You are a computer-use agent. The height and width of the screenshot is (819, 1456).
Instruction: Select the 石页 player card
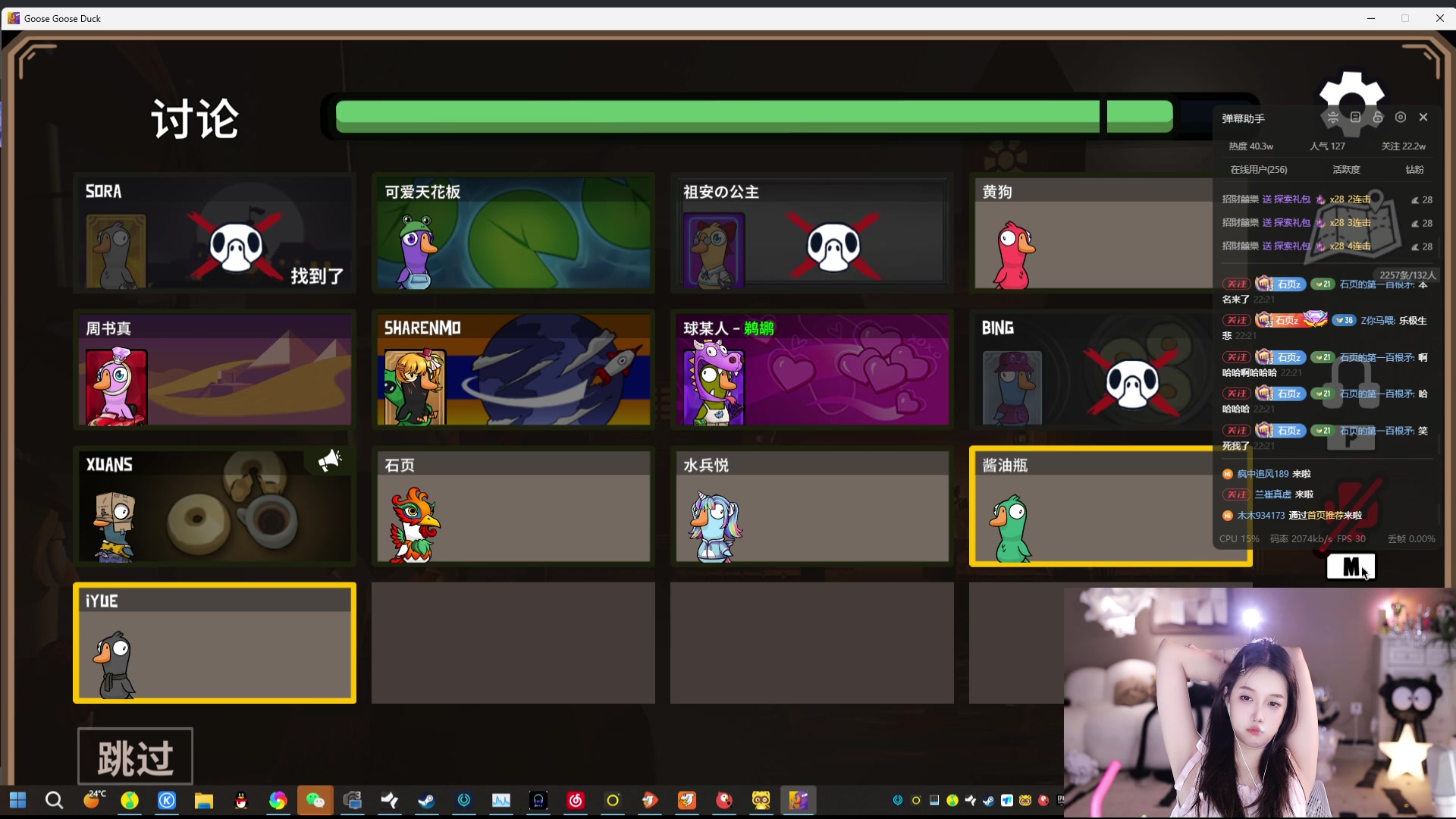(513, 506)
